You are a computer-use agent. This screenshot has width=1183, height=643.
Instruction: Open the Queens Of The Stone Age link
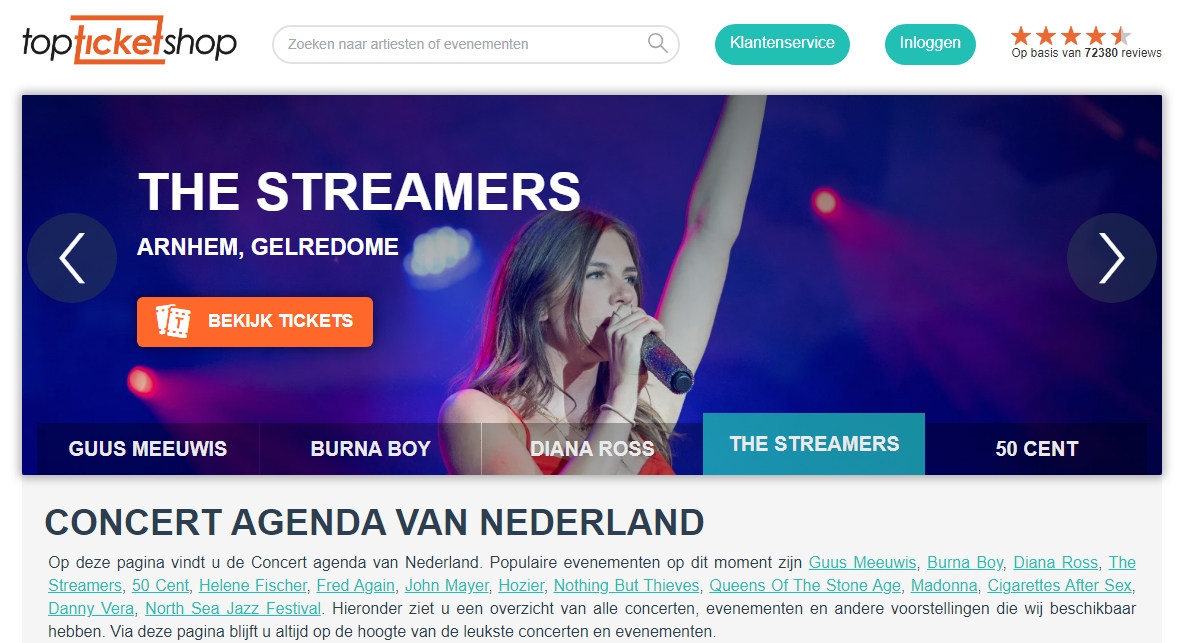(x=805, y=586)
